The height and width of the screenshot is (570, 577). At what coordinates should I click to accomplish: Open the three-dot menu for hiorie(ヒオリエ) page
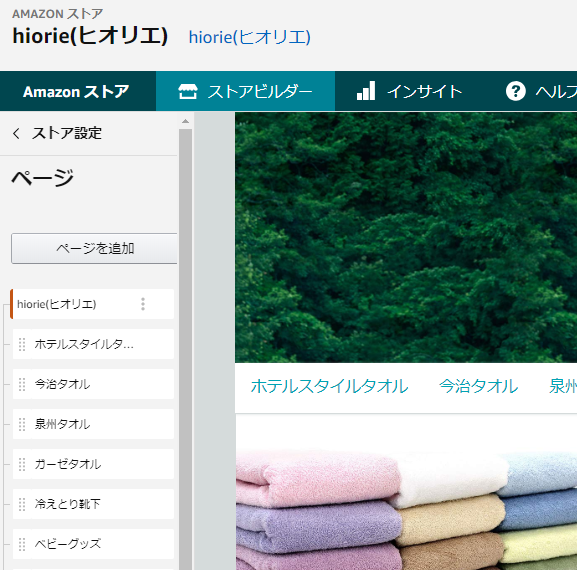tap(143, 304)
